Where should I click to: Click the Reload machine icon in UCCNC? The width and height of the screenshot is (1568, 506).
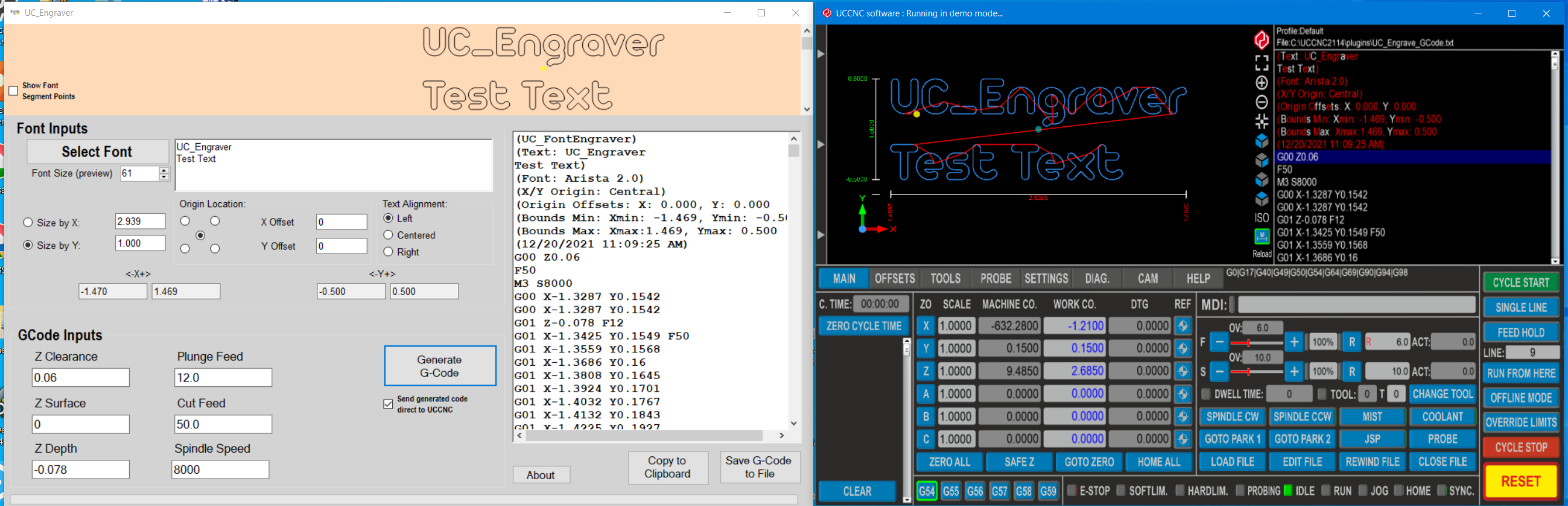click(1262, 237)
